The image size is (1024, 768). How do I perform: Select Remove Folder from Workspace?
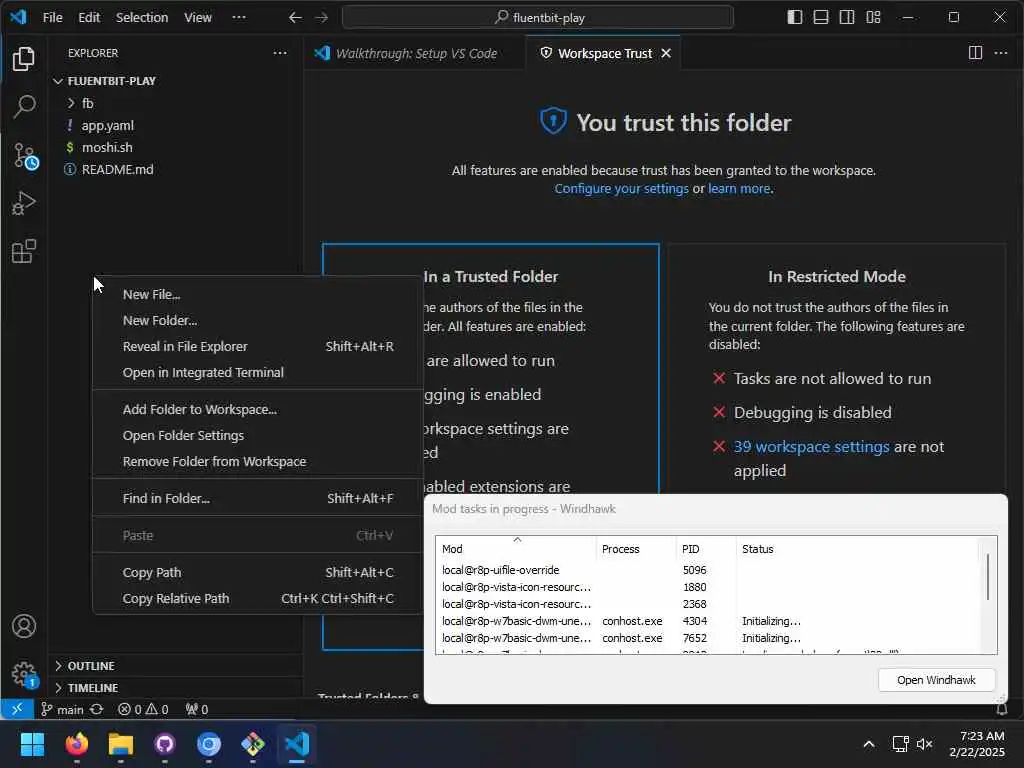pos(257,462)
